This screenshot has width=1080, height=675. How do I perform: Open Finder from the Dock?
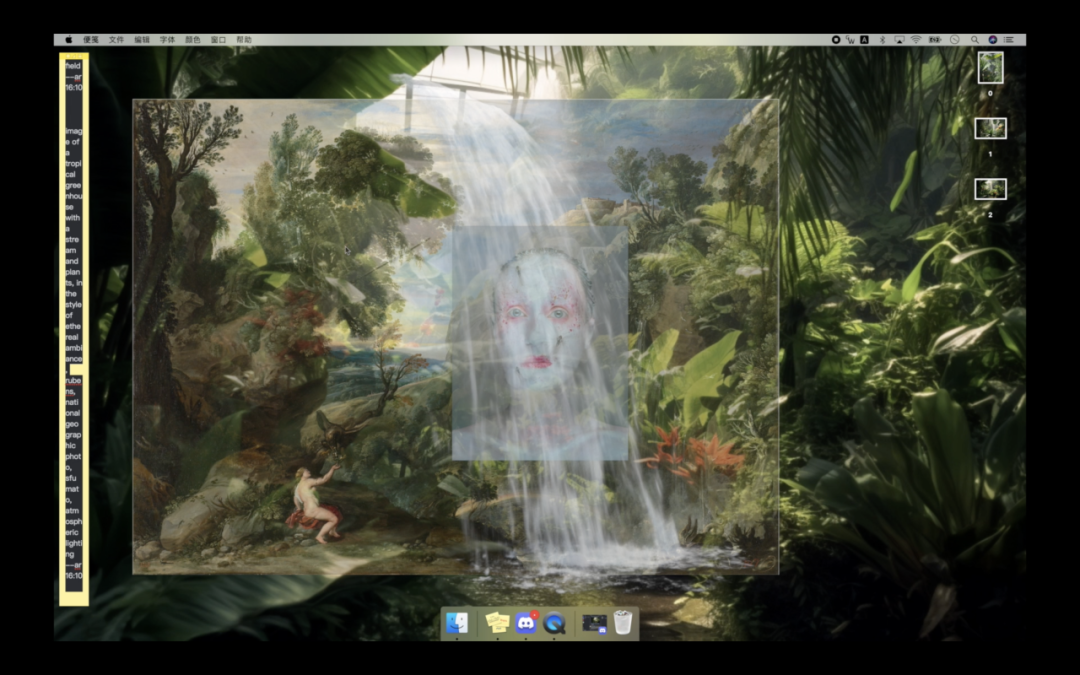tap(457, 623)
